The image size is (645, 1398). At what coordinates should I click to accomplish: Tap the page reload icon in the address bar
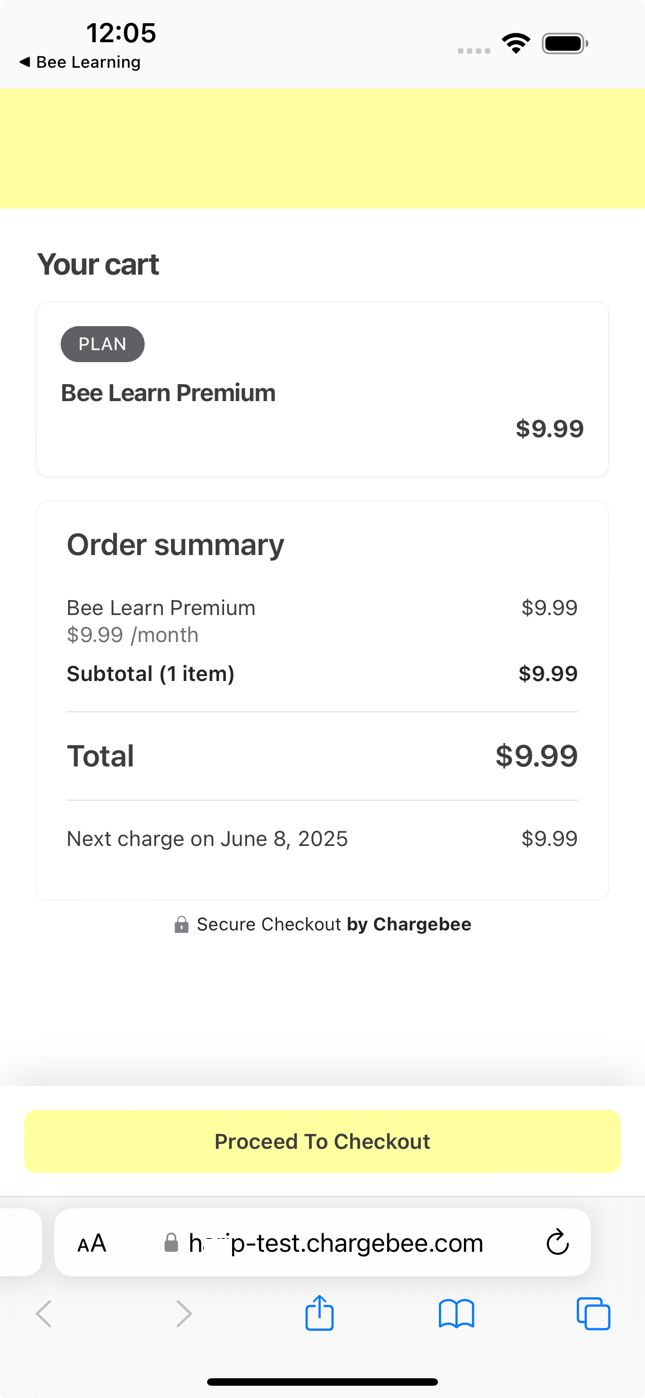tap(557, 1243)
